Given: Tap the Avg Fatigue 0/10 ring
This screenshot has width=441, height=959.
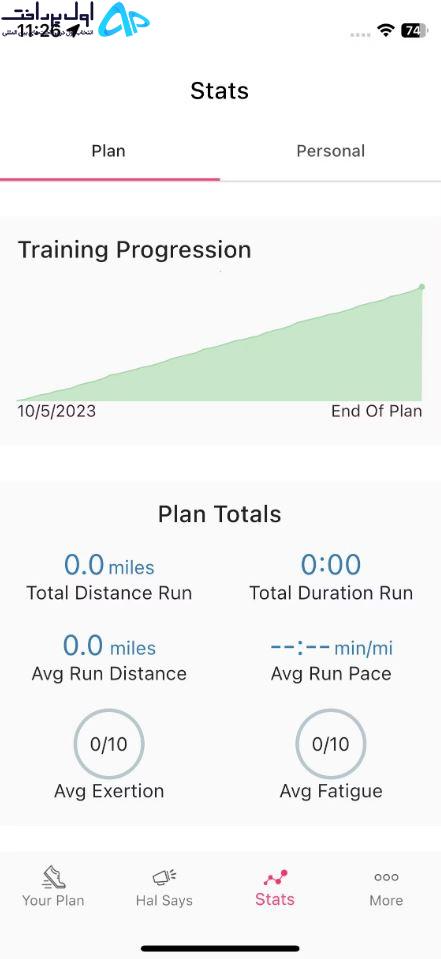Looking at the screenshot, I should pos(331,744).
